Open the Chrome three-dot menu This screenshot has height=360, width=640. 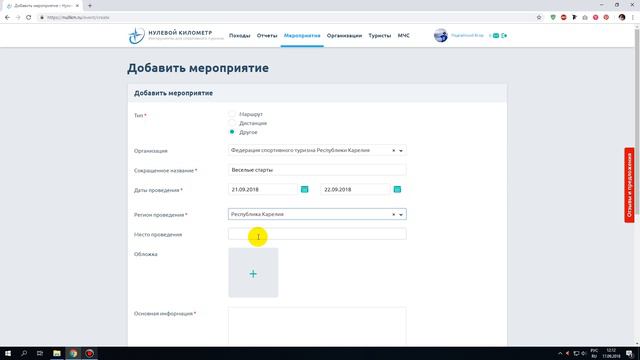(633, 18)
